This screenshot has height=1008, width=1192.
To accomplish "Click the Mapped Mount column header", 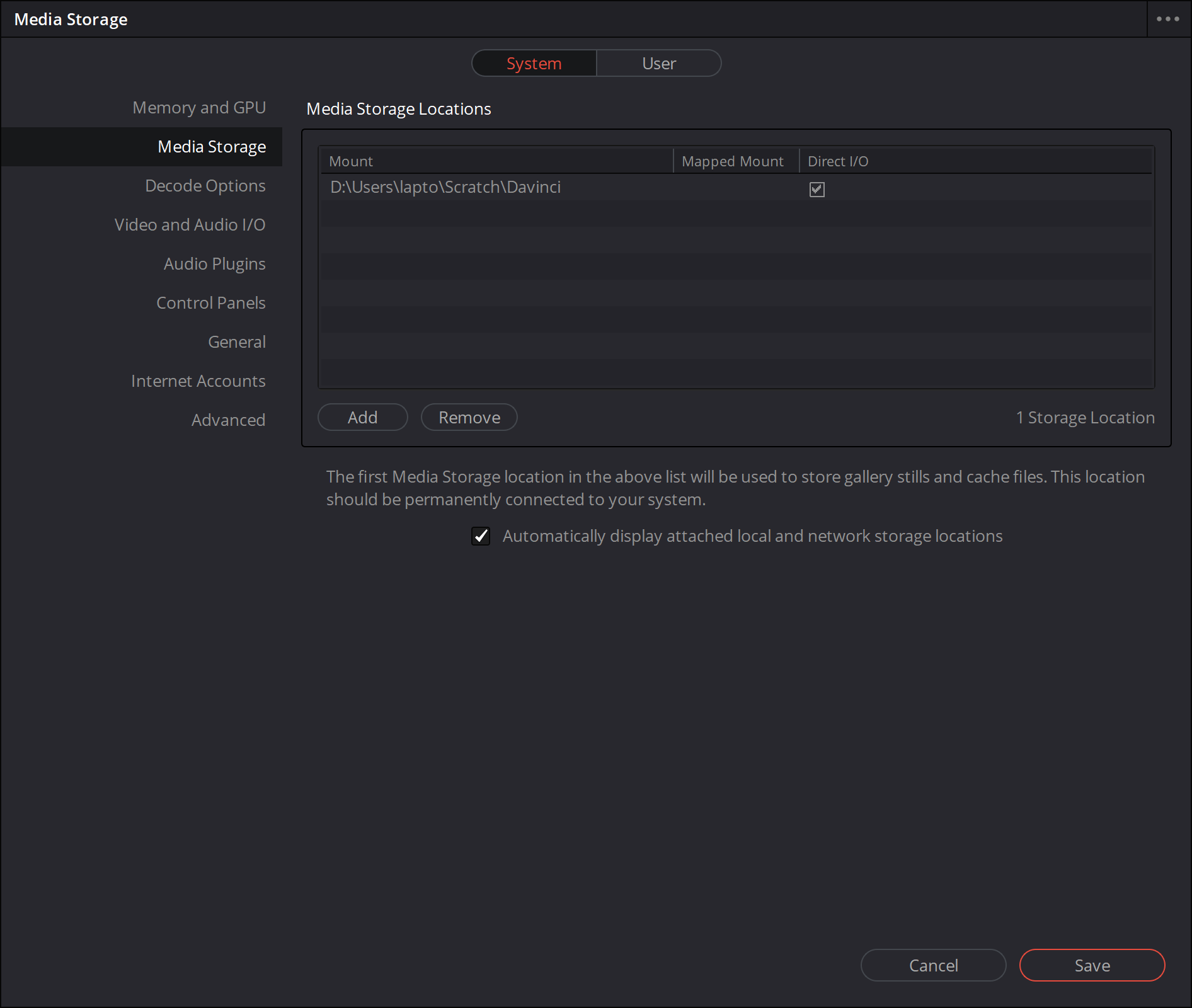I will [732, 161].
